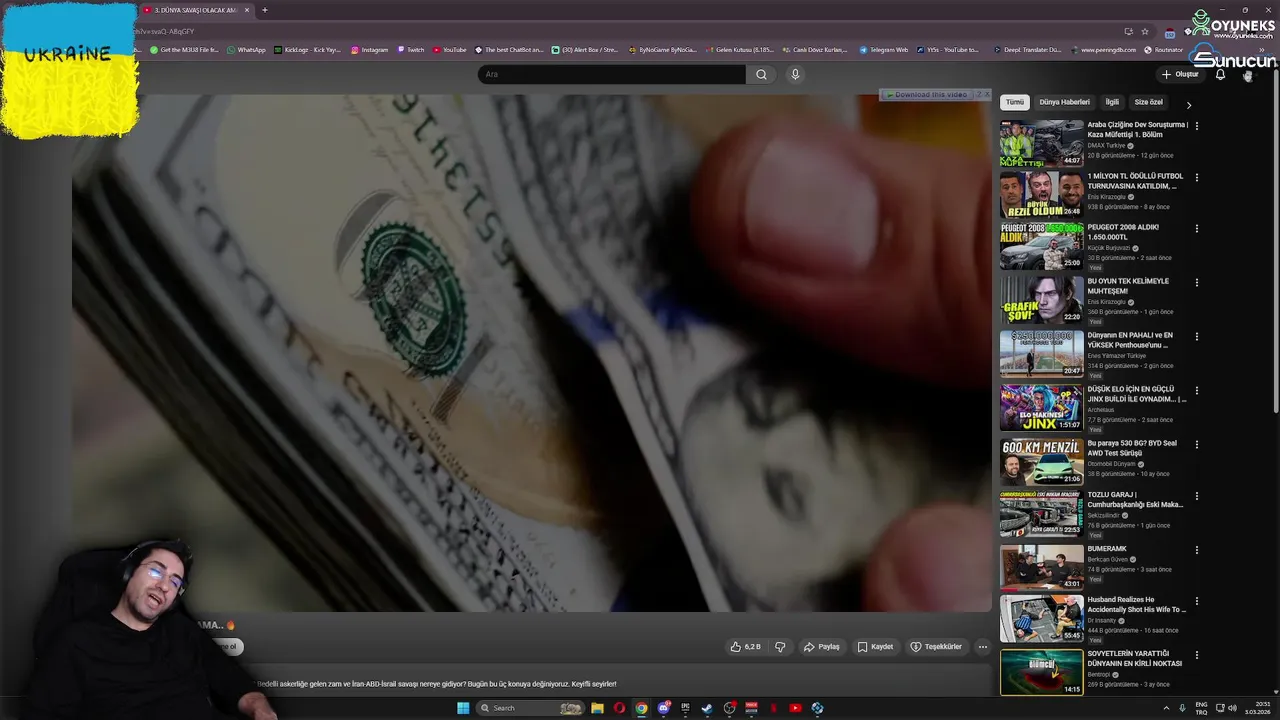The width and height of the screenshot is (1280, 720).
Task: Open the help question mark on download bar
Action: pyautogui.click(x=978, y=94)
